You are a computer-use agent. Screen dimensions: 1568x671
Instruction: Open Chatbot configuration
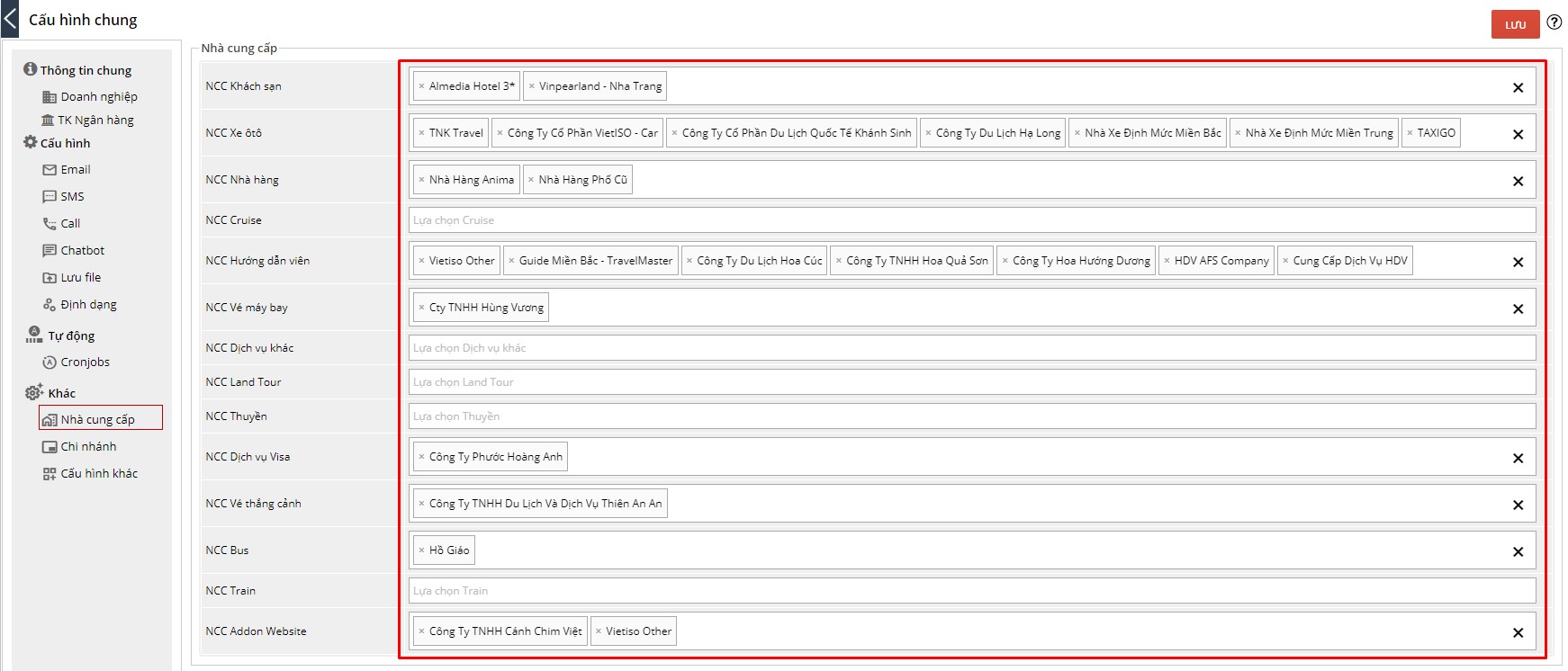[x=73, y=250]
